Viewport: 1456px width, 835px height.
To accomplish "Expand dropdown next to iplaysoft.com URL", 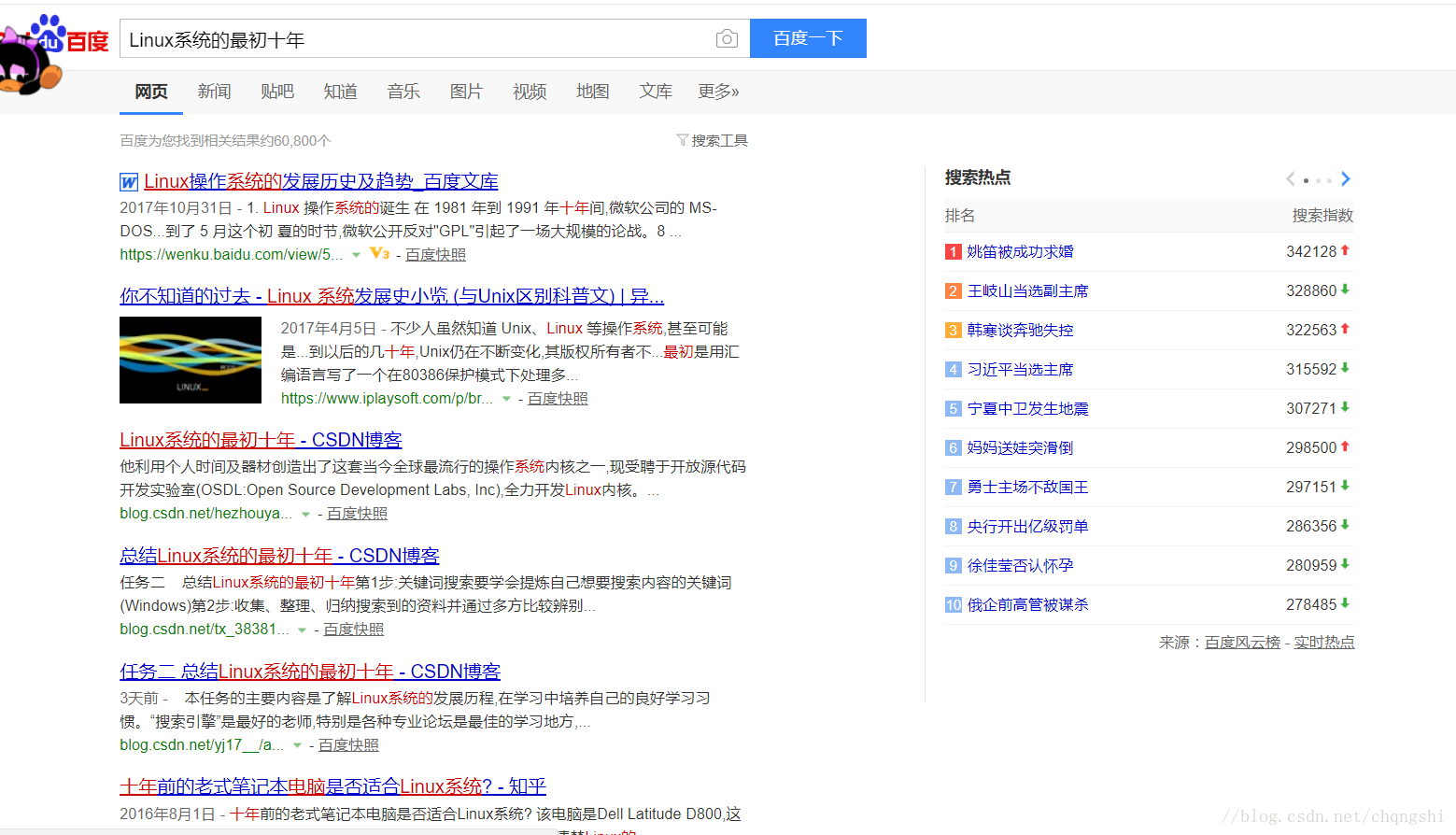I will [506, 399].
